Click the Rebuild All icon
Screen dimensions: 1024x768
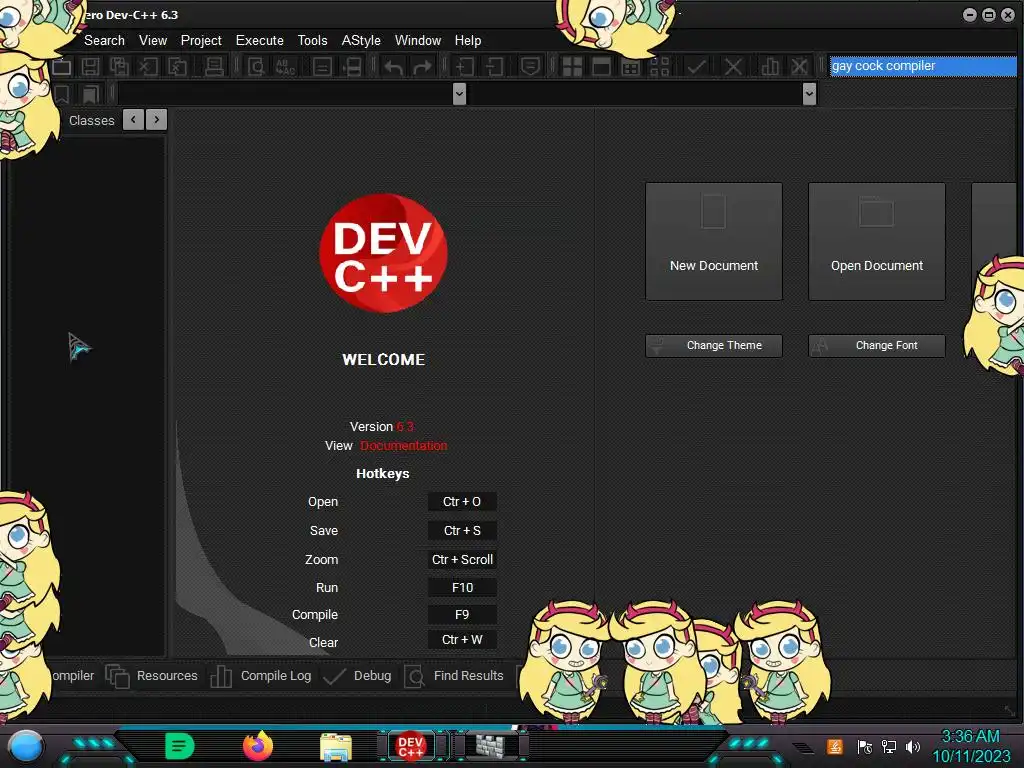(660, 67)
